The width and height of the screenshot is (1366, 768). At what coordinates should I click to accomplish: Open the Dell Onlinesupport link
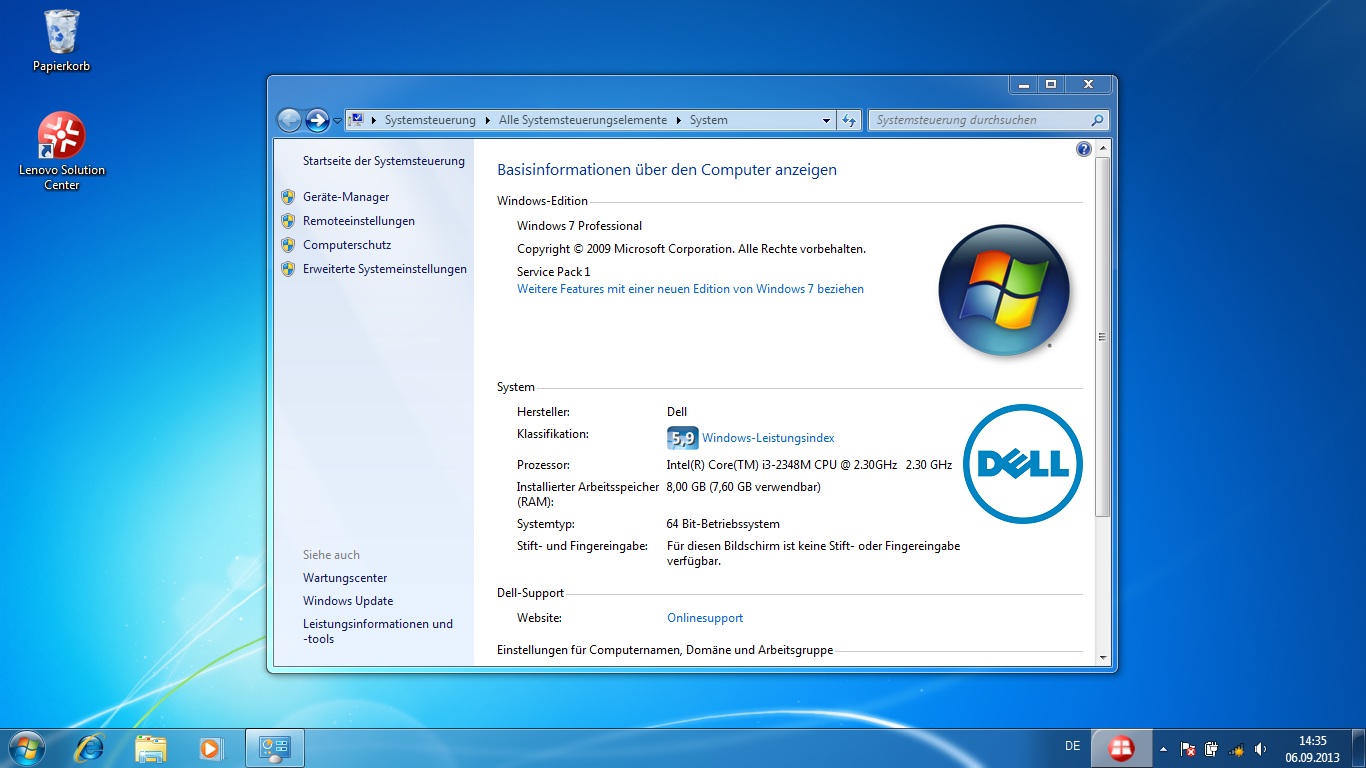tap(705, 618)
